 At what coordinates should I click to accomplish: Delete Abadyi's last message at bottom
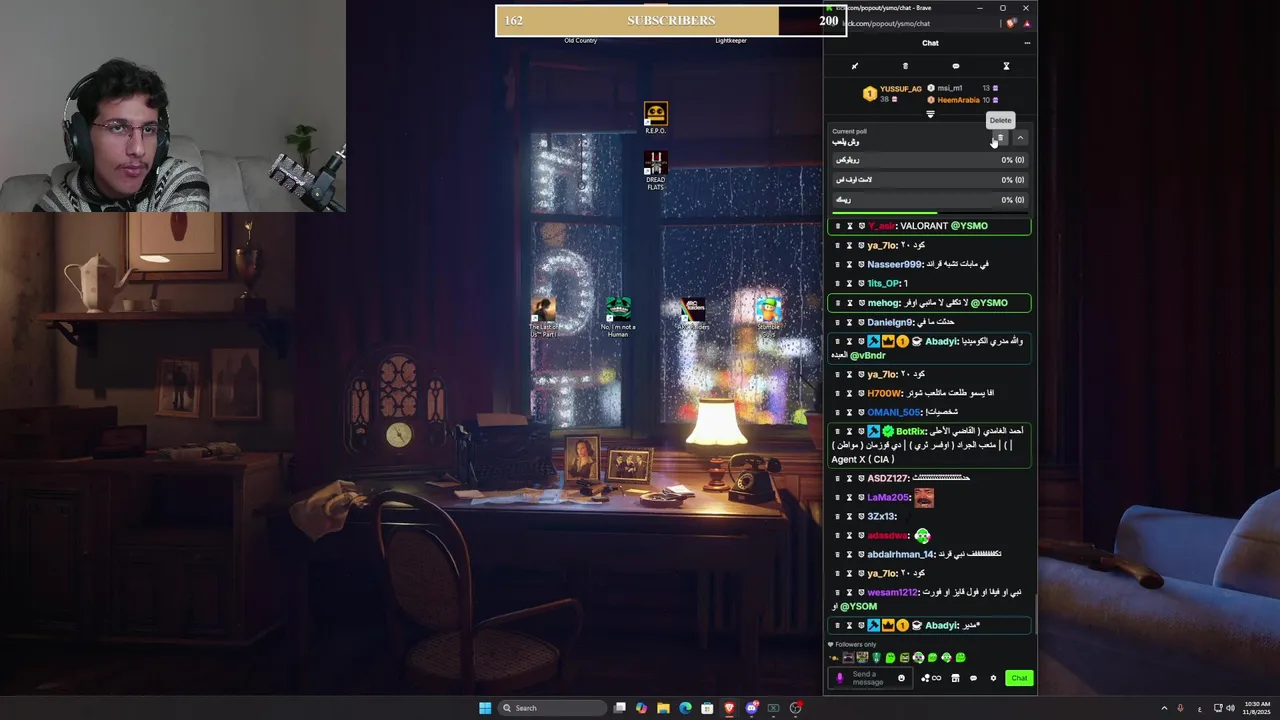tap(838, 625)
